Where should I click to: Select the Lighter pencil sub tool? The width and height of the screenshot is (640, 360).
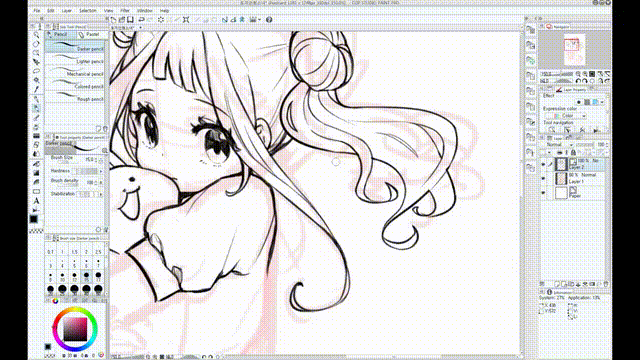pyautogui.click(x=74, y=61)
